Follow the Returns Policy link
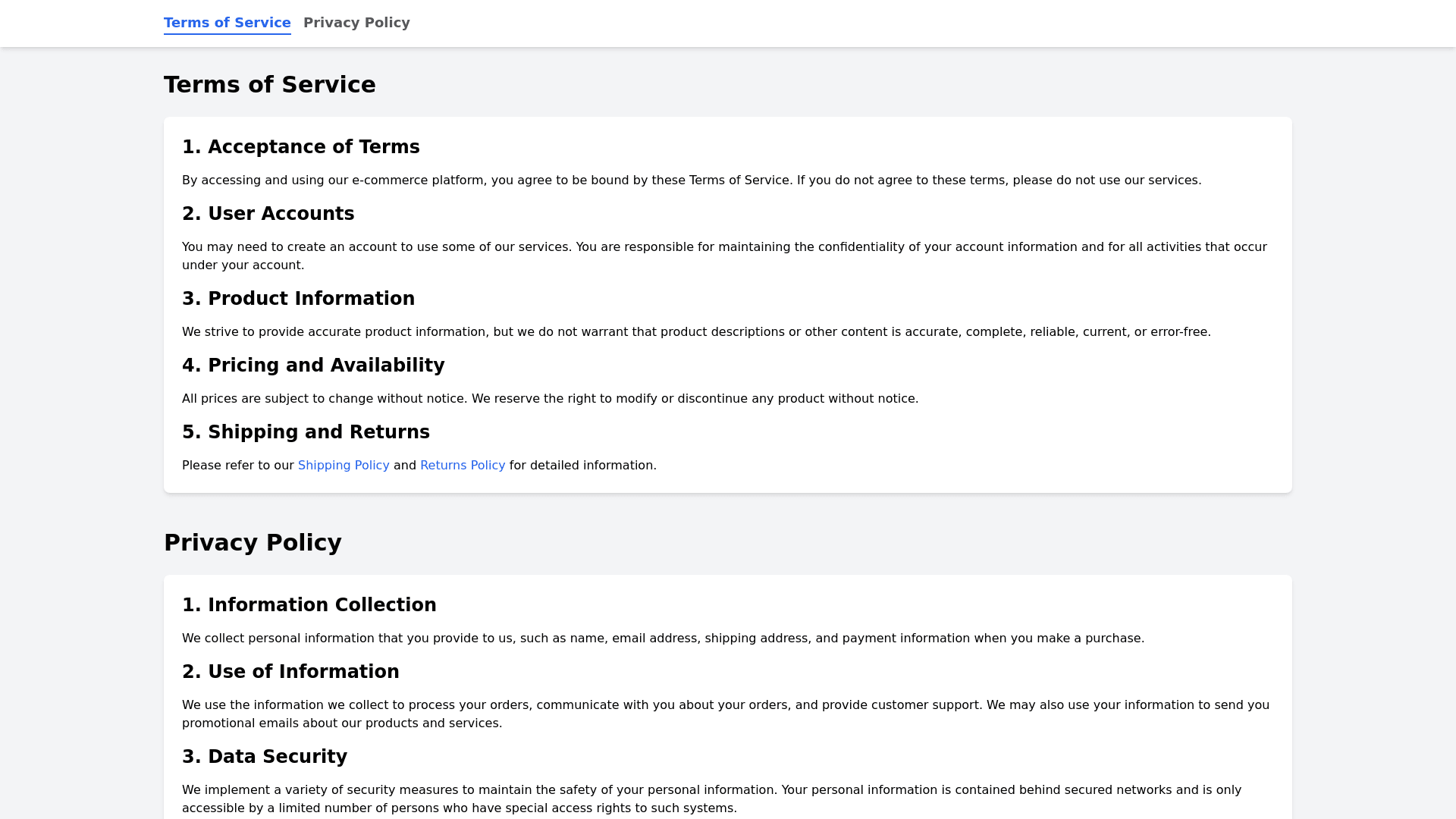The height and width of the screenshot is (819, 1456). tap(463, 466)
